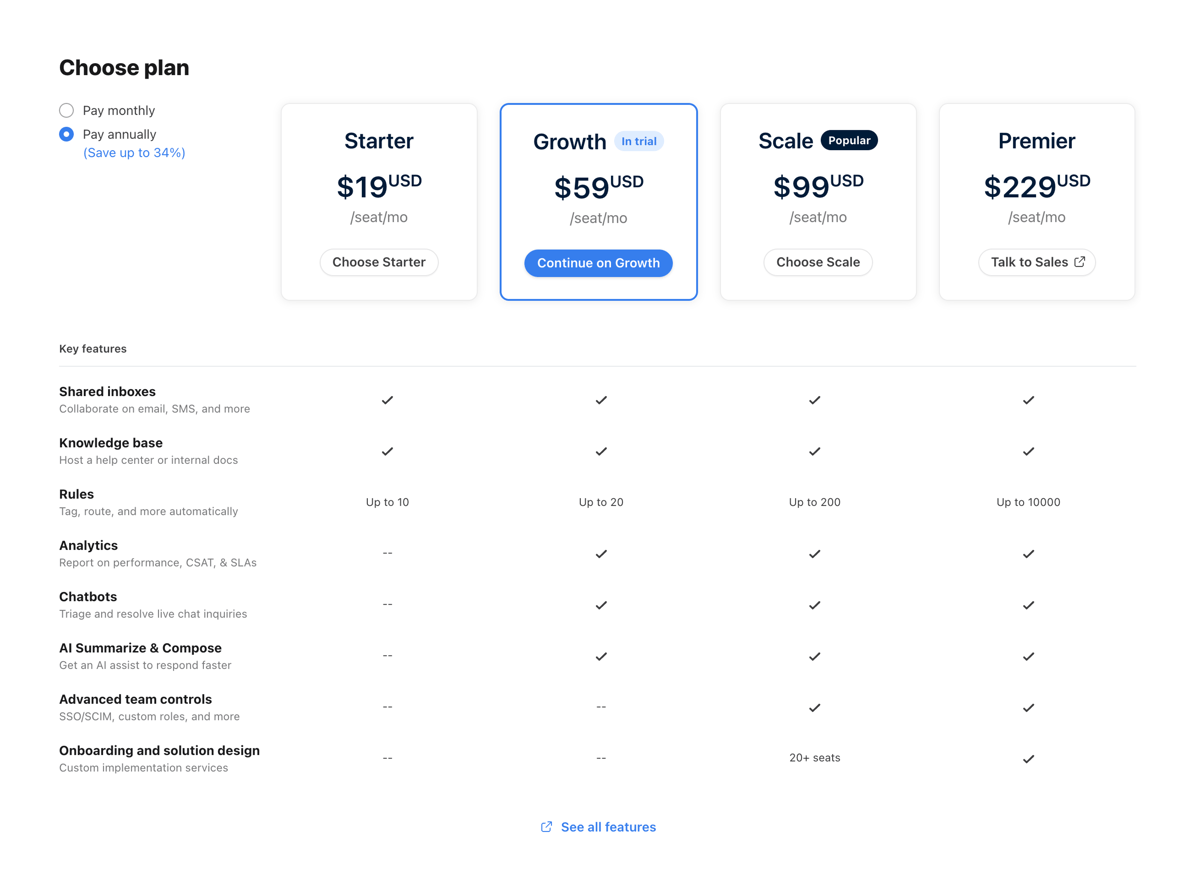Click the Chatbots checkmark under Scale

pyautogui.click(x=814, y=605)
